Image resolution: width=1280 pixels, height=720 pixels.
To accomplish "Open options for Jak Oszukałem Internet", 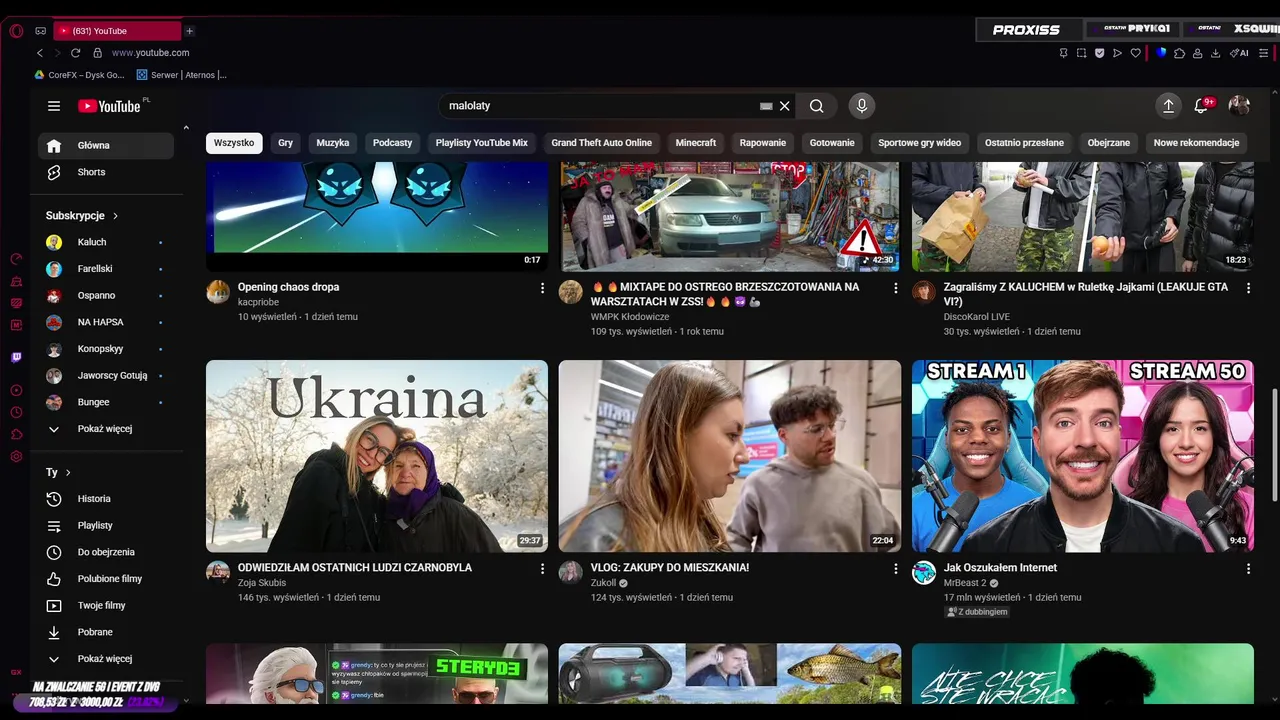I will pos(1248,569).
